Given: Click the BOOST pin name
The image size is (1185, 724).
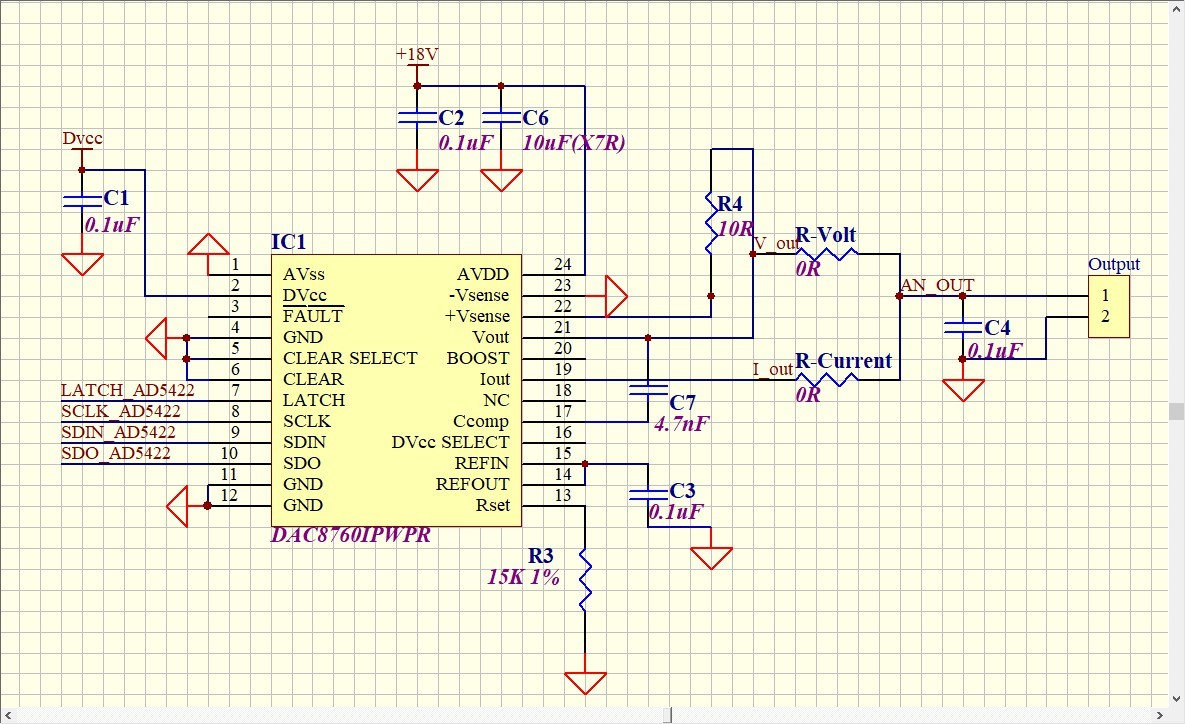Looking at the screenshot, I should click(478, 358).
